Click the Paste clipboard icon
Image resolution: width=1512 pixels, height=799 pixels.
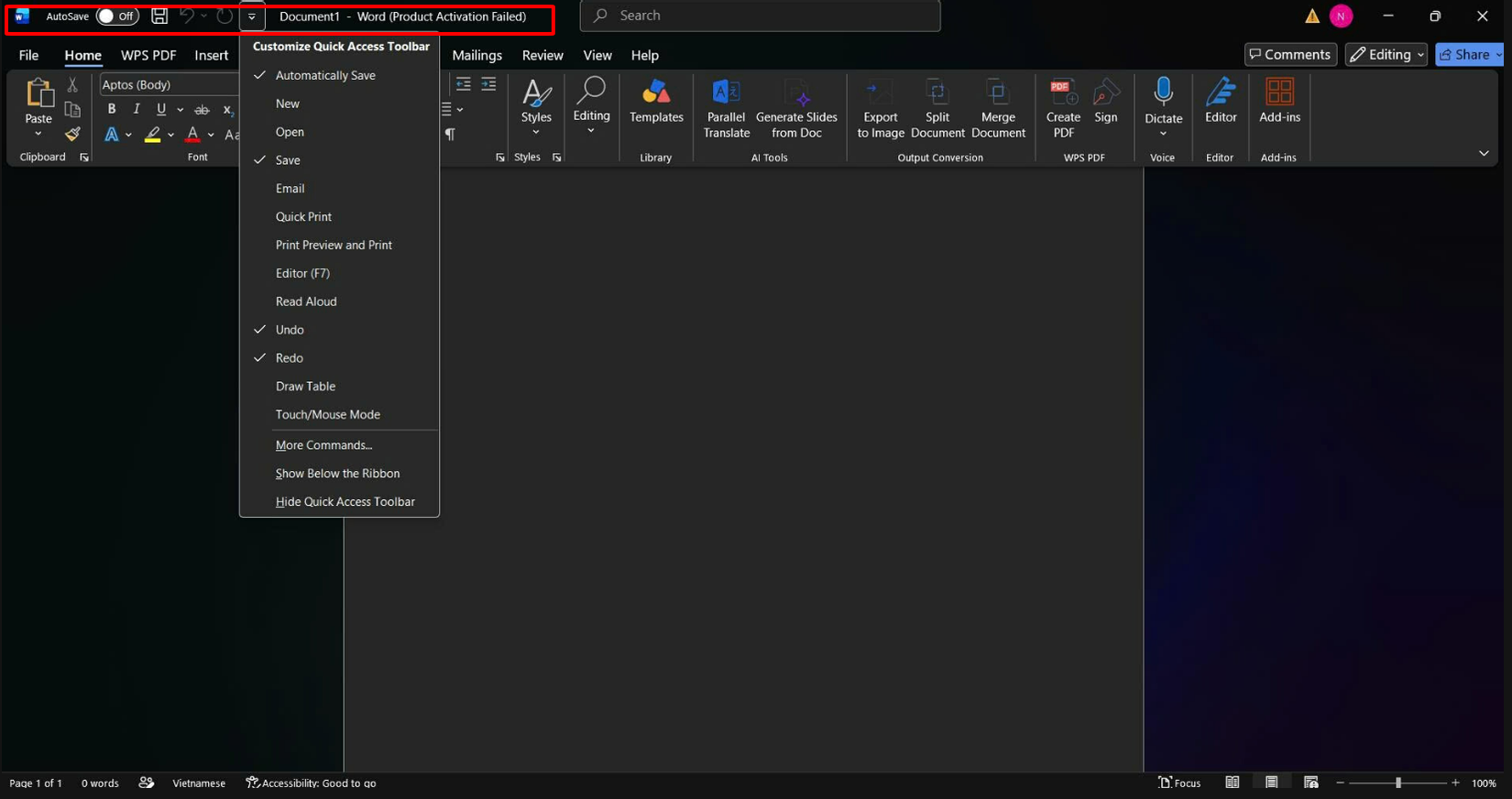[38, 94]
